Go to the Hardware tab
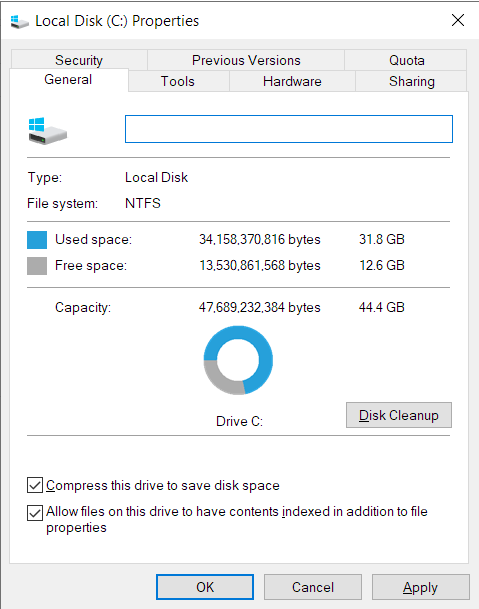This screenshot has width=479, height=609. point(292,81)
